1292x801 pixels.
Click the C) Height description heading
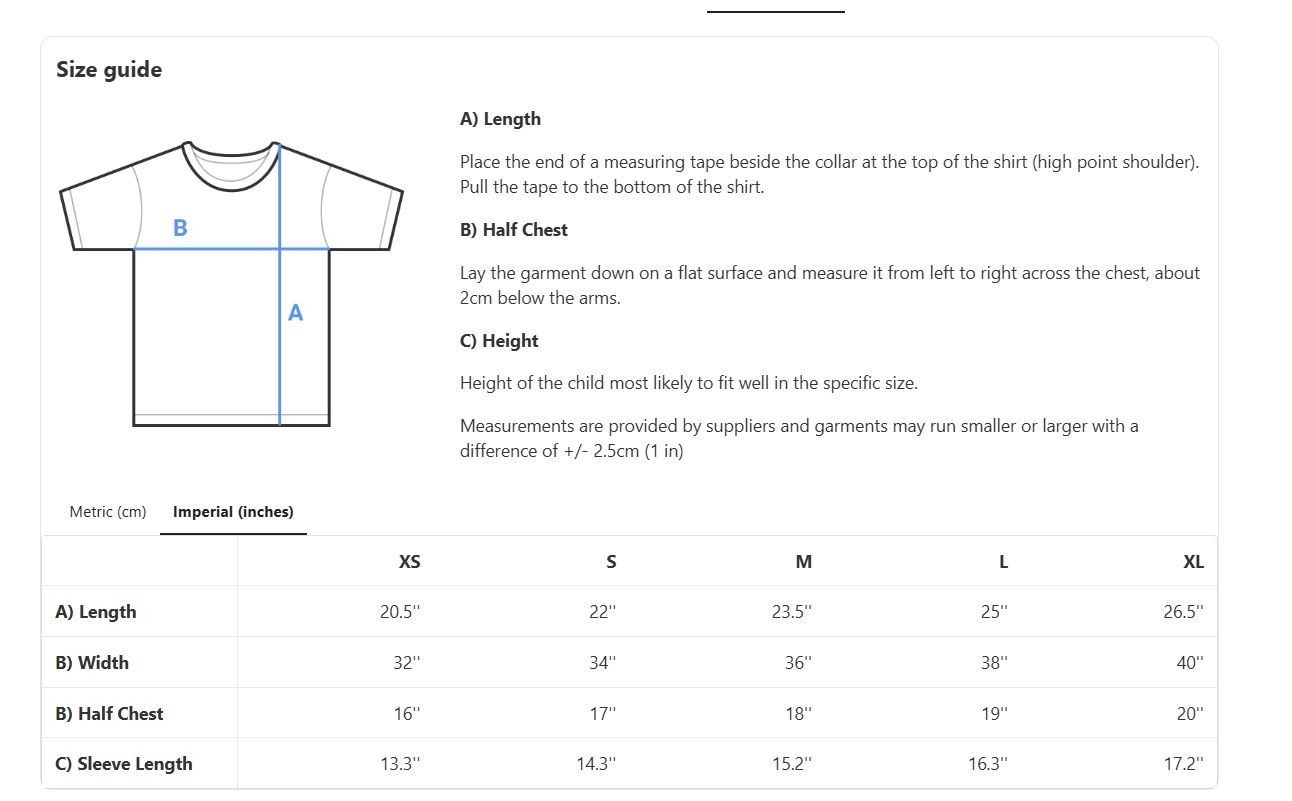coord(499,341)
